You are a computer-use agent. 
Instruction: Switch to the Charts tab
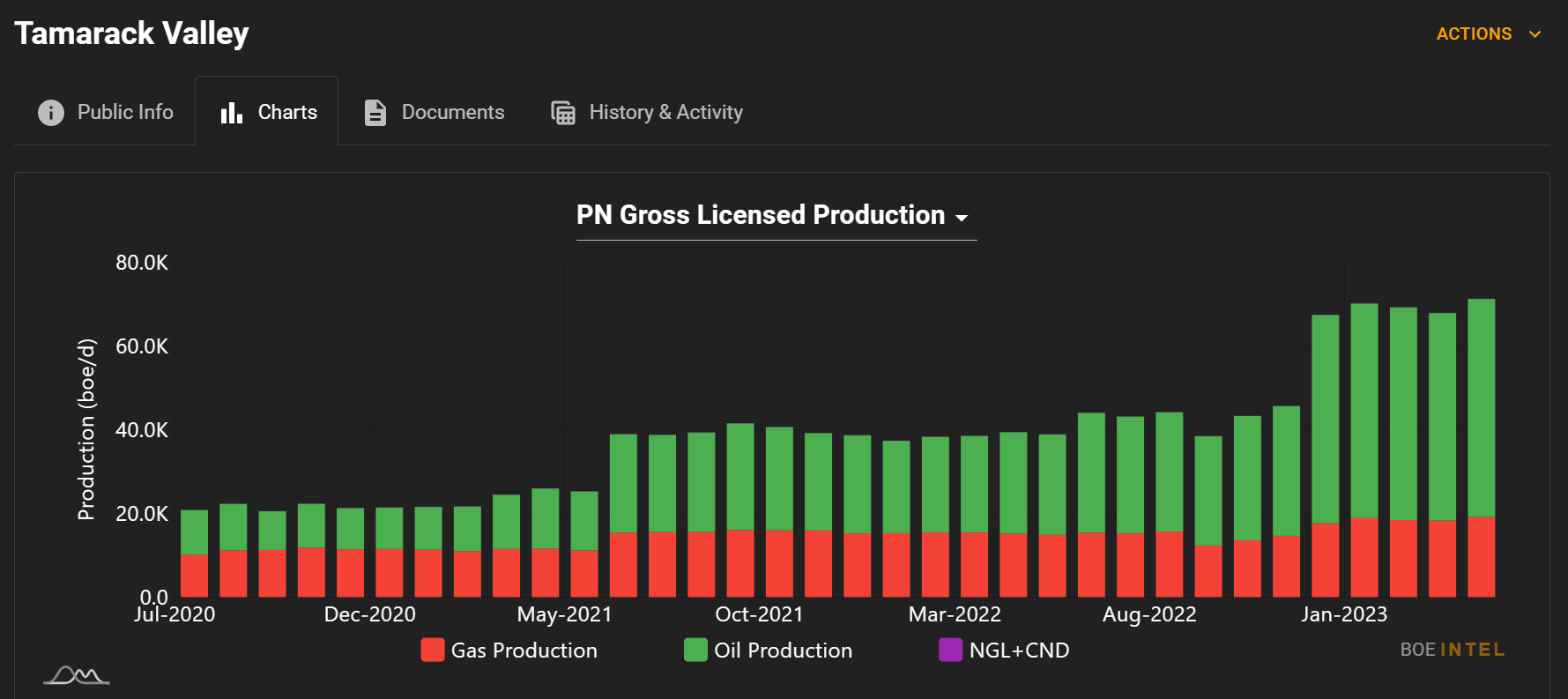(x=267, y=112)
